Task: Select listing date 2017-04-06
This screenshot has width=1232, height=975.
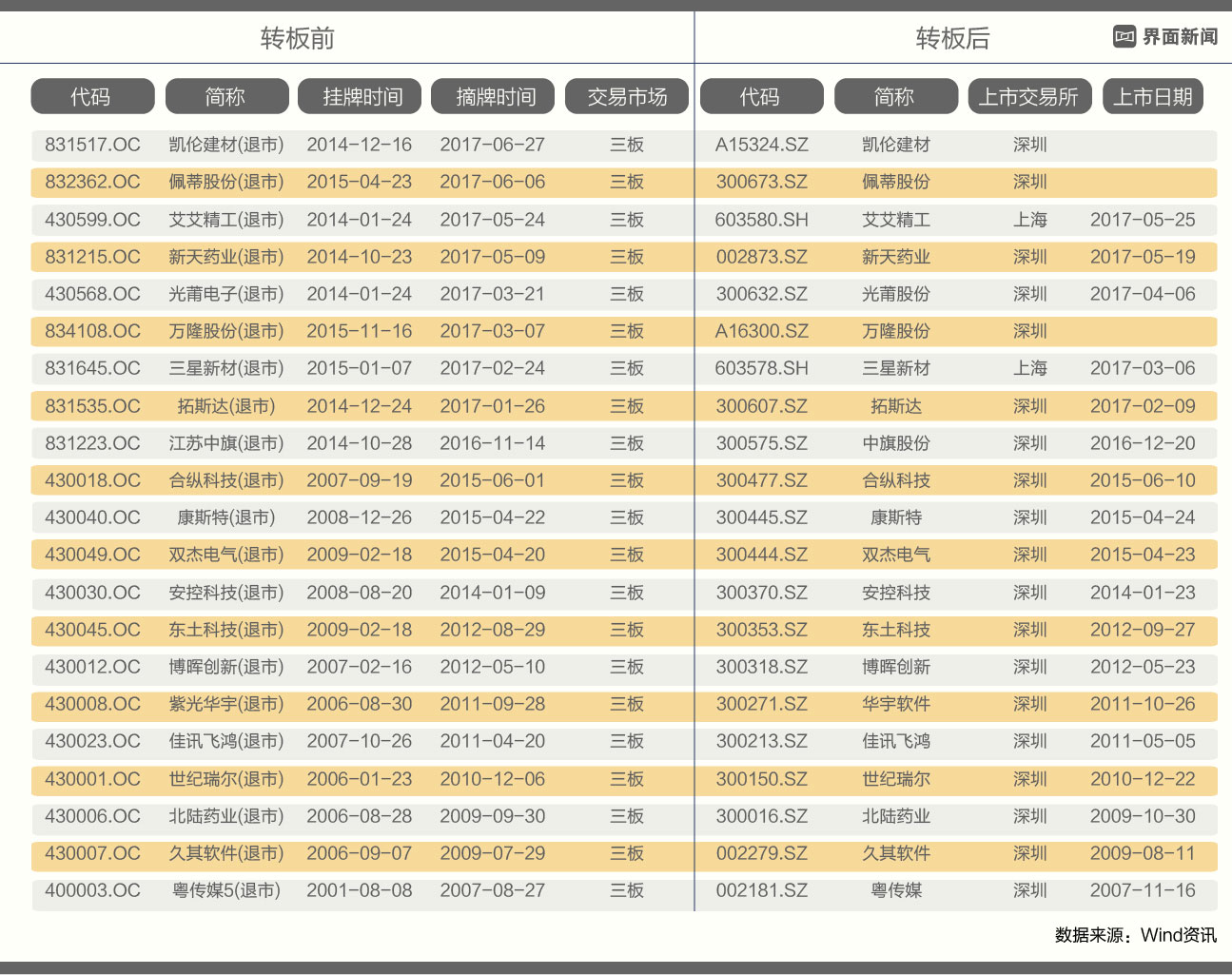Action: [x=1143, y=294]
